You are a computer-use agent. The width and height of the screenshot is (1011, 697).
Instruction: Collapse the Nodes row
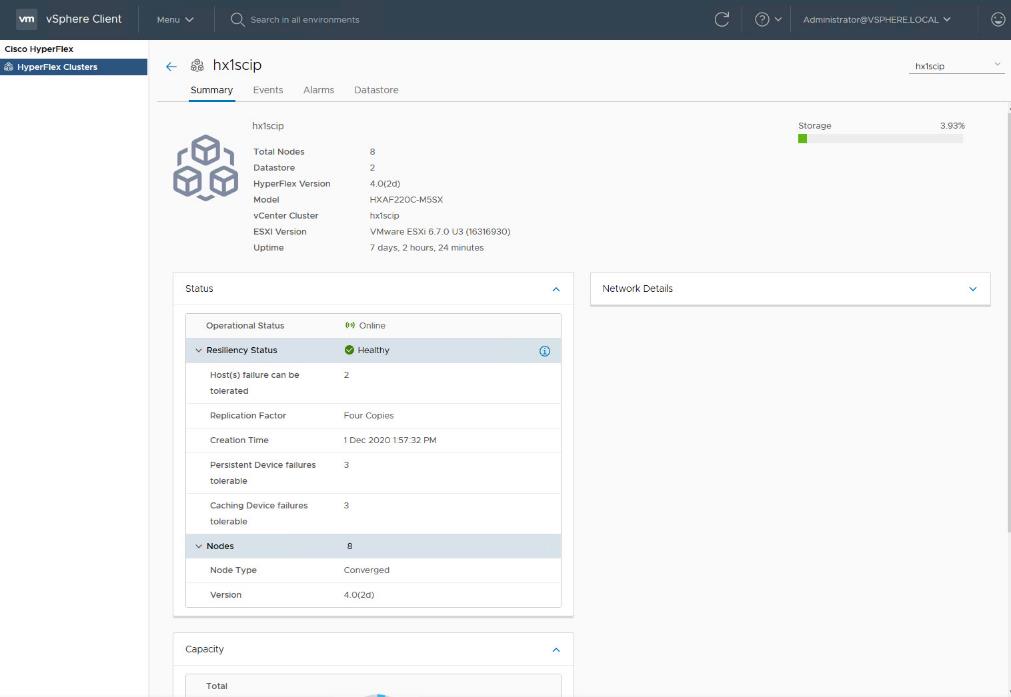[x=199, y=546]
